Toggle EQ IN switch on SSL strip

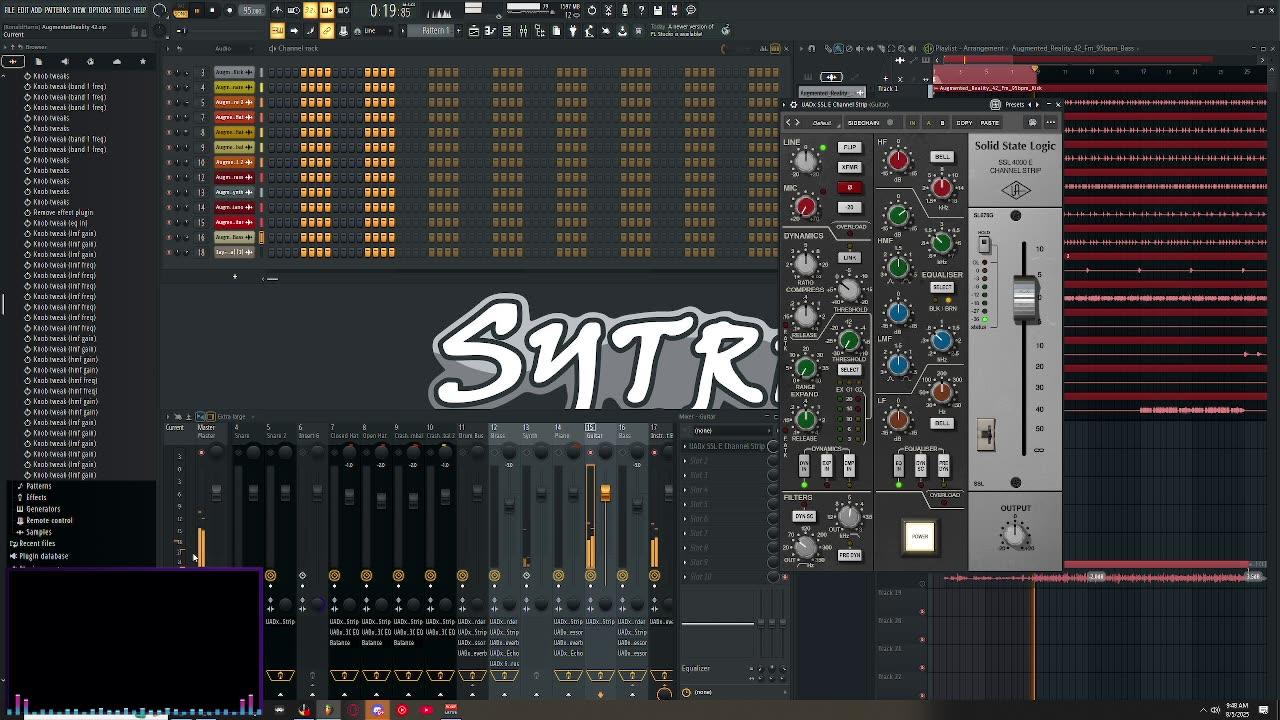click(899, 466)
